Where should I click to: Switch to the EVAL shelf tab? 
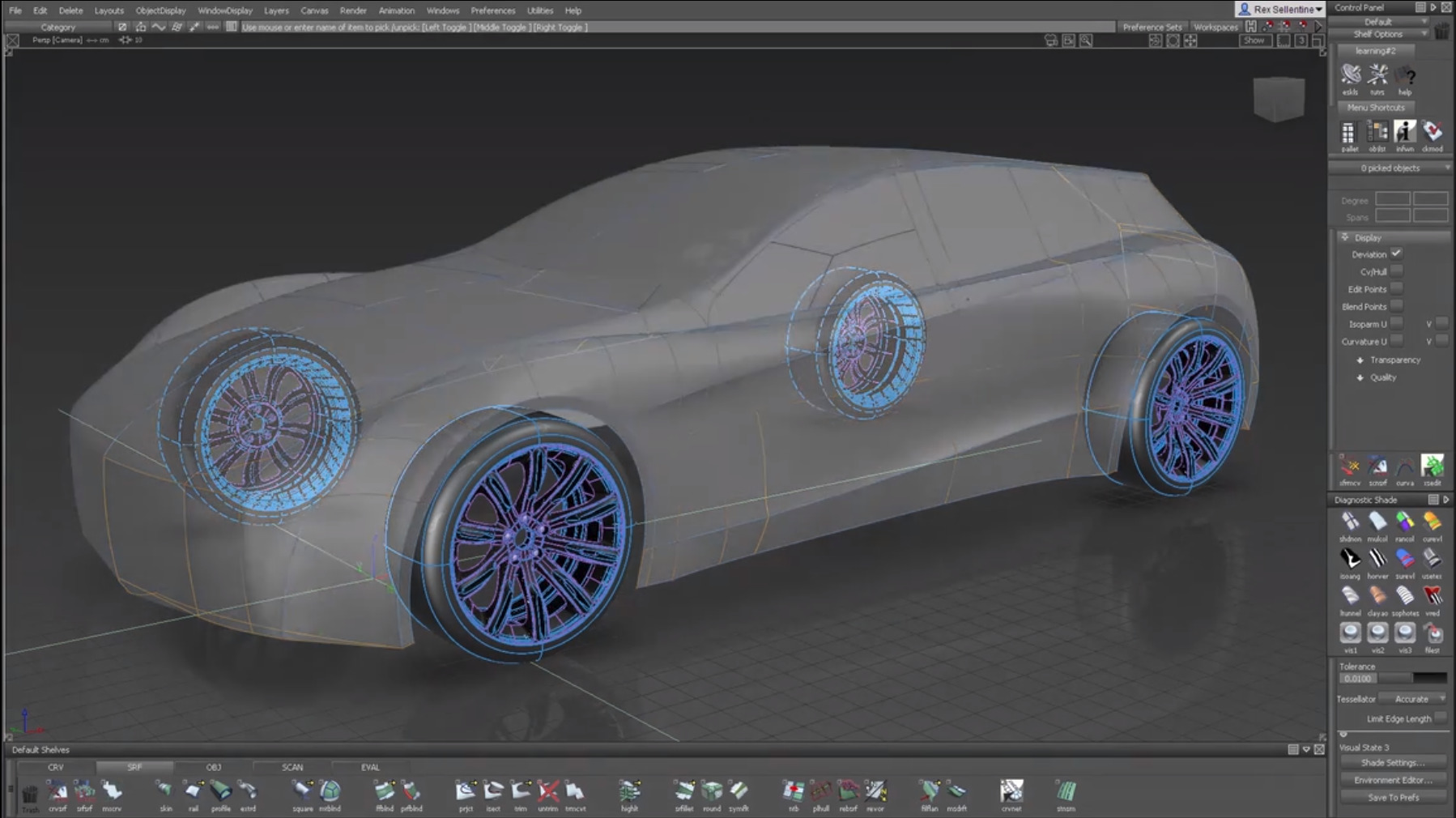click(370, 767)
